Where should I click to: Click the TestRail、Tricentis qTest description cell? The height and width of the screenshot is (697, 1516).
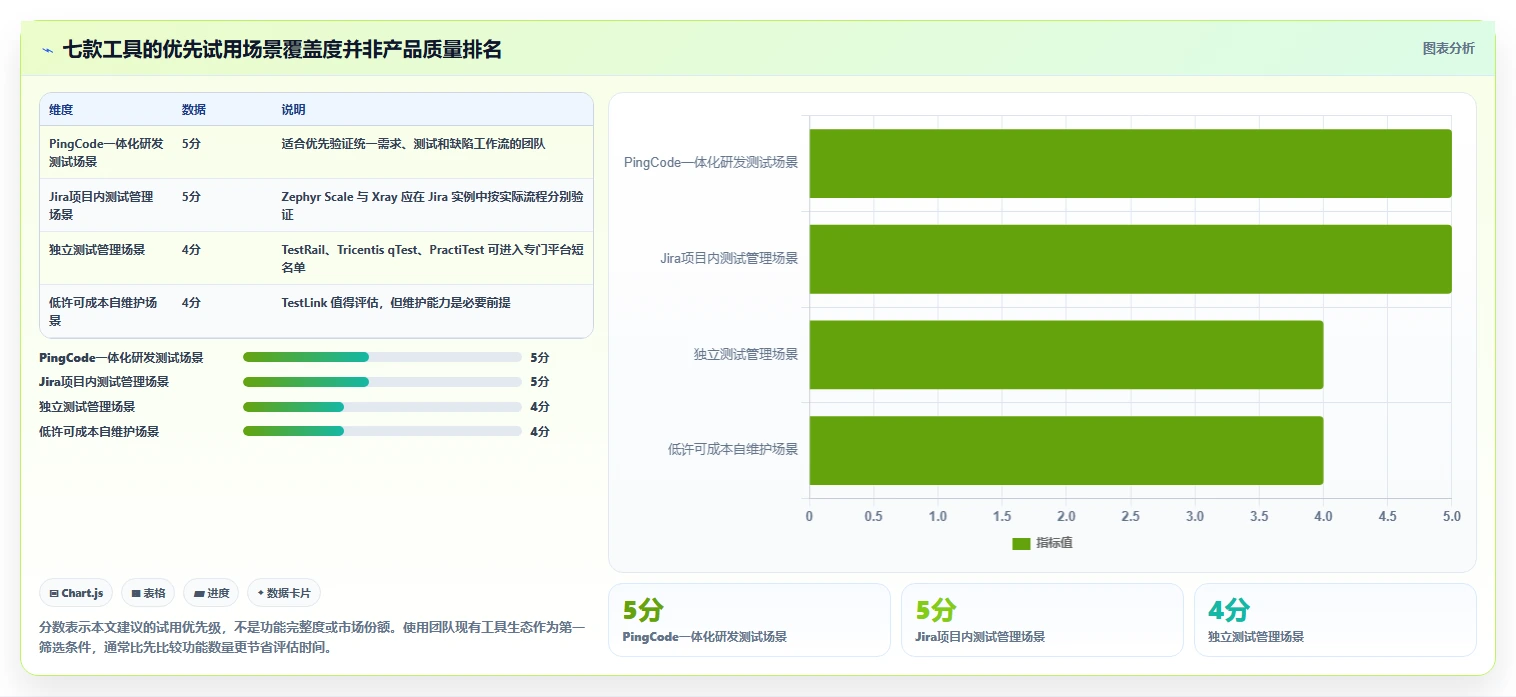[x=432, y=258]
